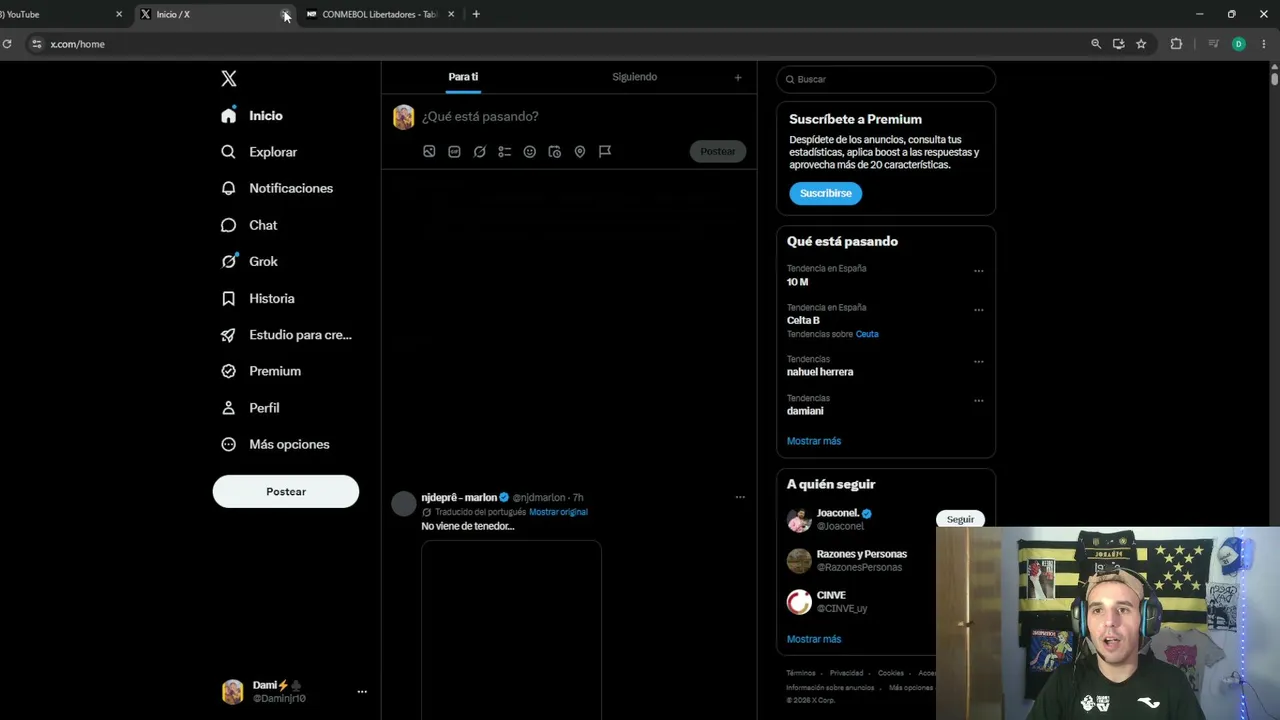Switch to the Para ti tab
The image size is (1280, 720).
463,77
